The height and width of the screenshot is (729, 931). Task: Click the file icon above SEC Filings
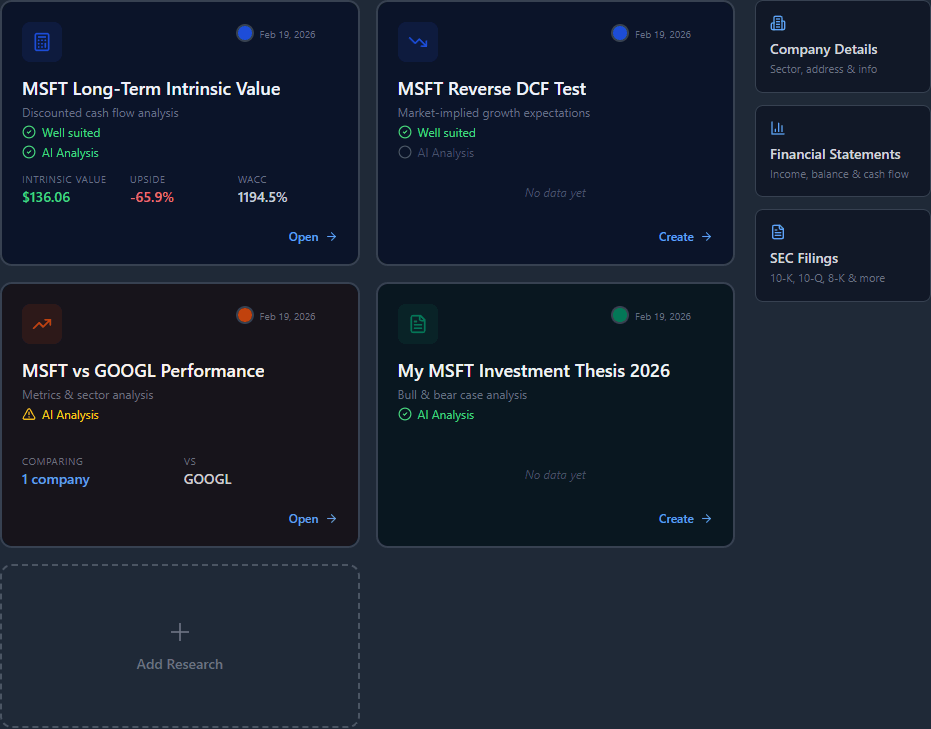[778, 232]
